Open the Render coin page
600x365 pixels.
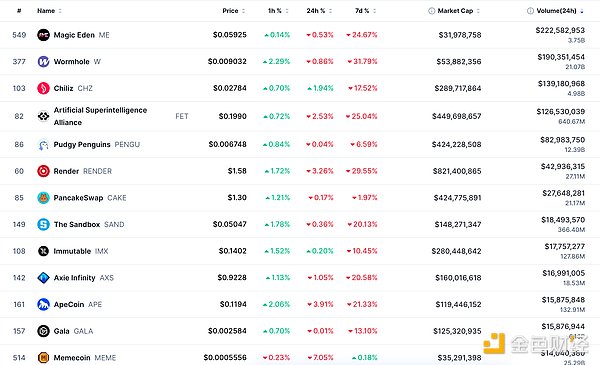(x=66, y=171)
